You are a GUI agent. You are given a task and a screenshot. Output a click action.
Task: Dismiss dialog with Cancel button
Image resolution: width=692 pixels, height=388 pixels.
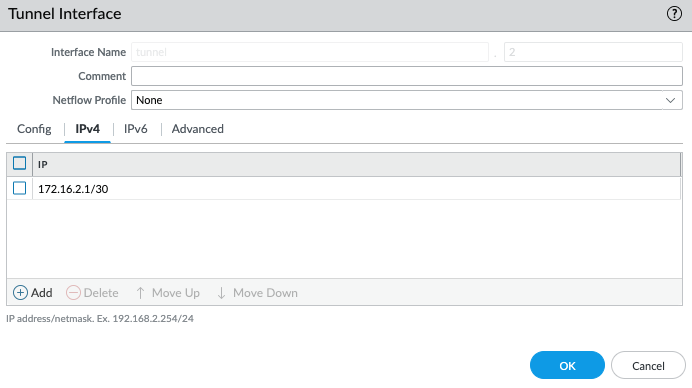[x=648, y=365]
